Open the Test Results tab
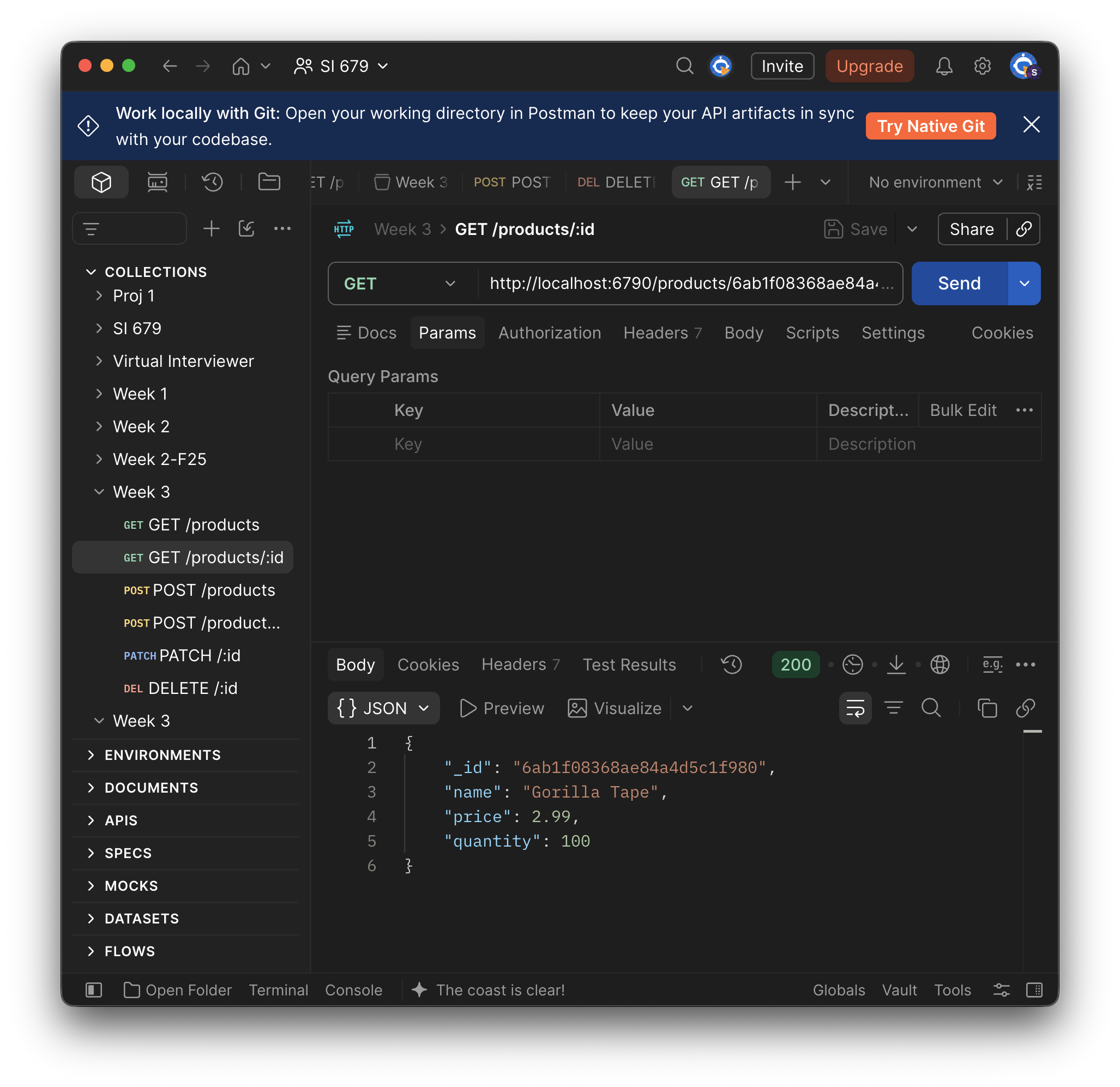 (629, 665)
